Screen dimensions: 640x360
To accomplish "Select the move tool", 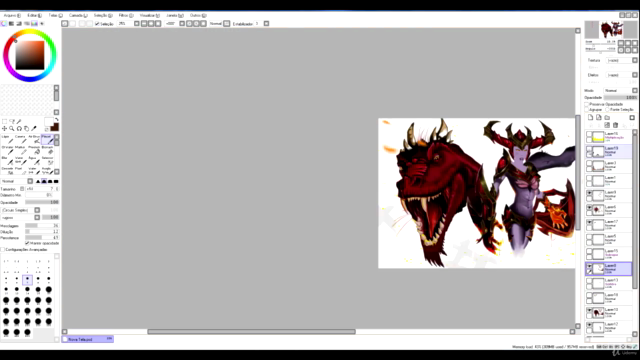I will click(4, 129).
